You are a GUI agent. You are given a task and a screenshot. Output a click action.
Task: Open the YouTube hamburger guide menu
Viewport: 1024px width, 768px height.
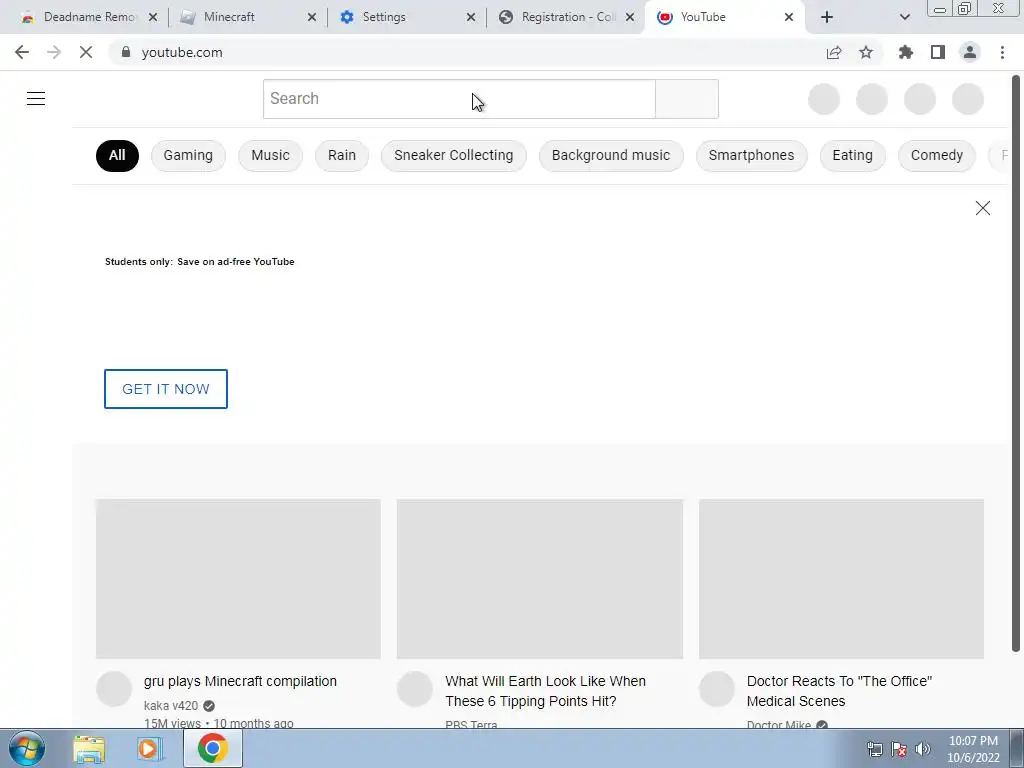pos(36,99)
